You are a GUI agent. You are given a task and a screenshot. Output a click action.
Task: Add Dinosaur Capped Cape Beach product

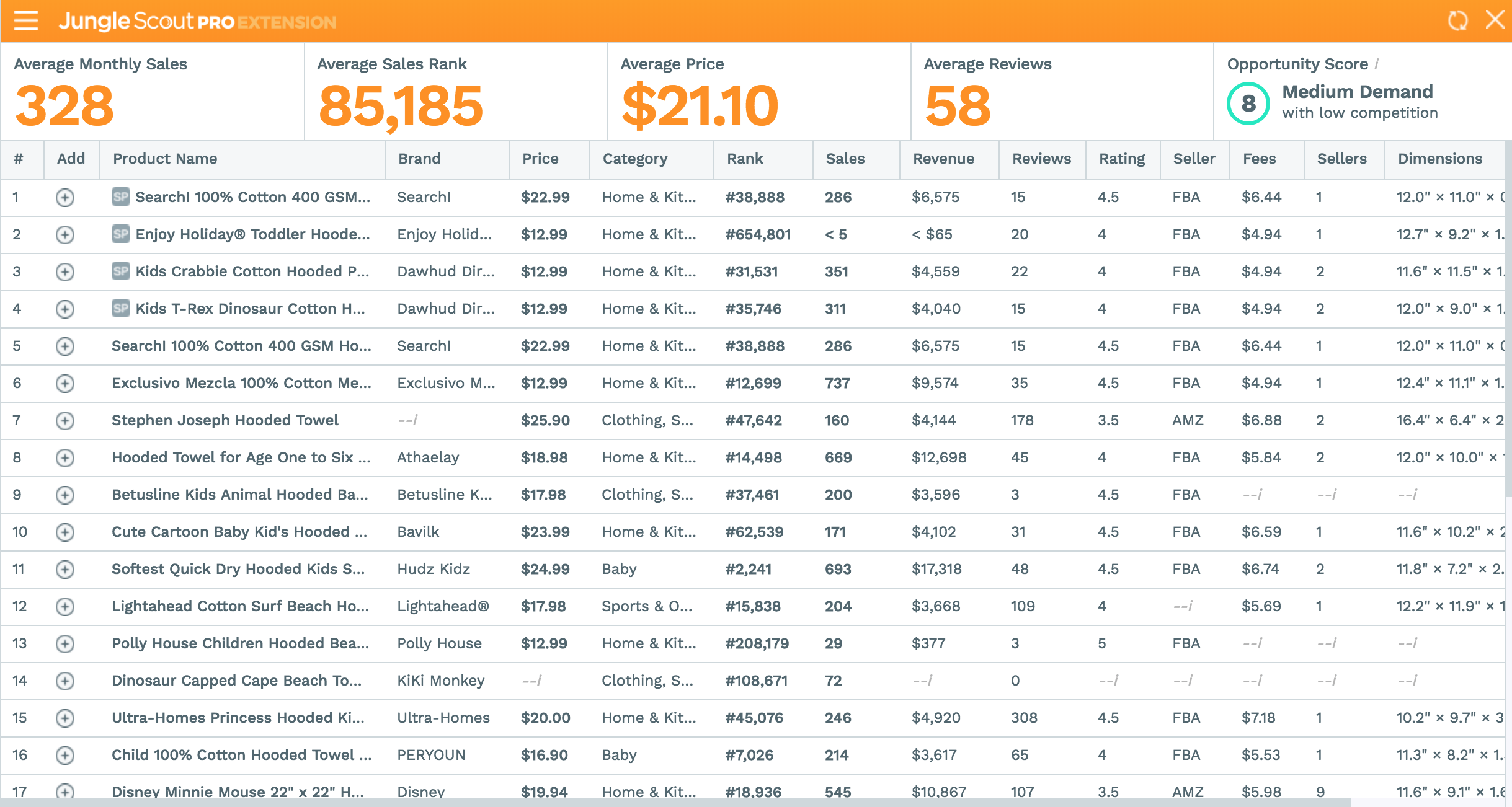click(x=65, y=681)
